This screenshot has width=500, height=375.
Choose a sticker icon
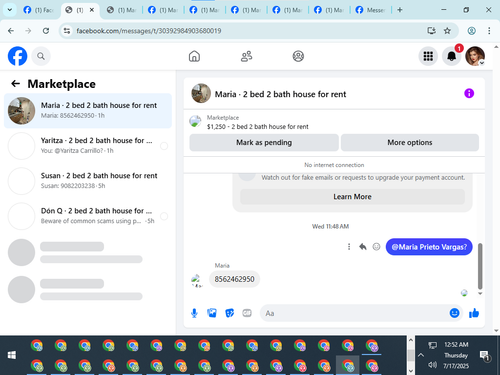pyautogui.click(x=229, y=313)
